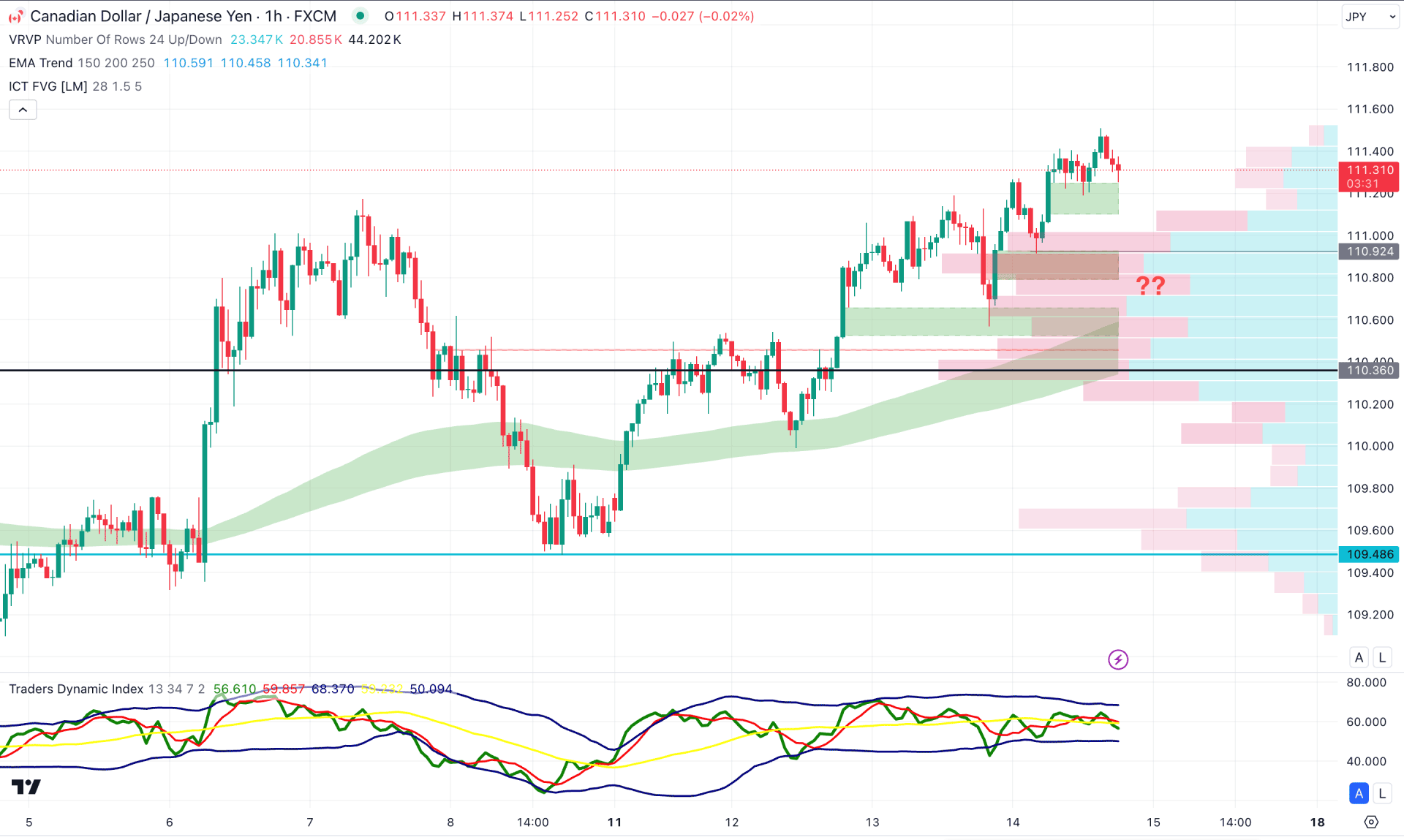Click the CAD/JPY symbol flag icon

pos(15,16)
